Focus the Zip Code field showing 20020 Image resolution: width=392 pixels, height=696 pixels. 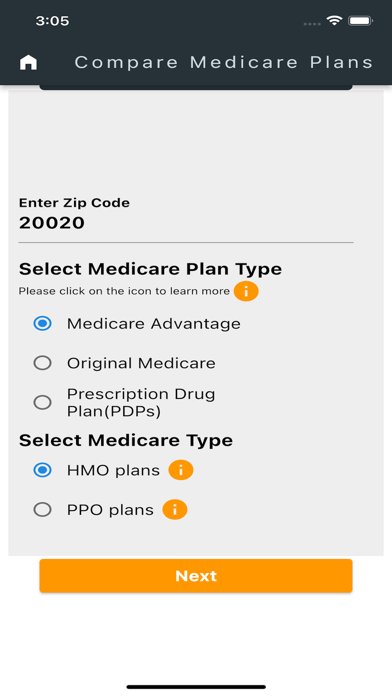[186, 223]
